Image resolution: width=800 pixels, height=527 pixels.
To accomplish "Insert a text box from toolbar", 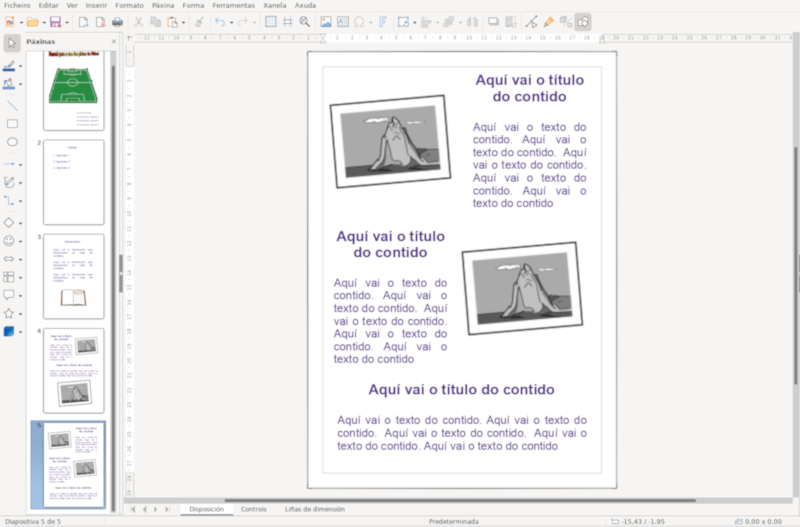I will point(343,21).
